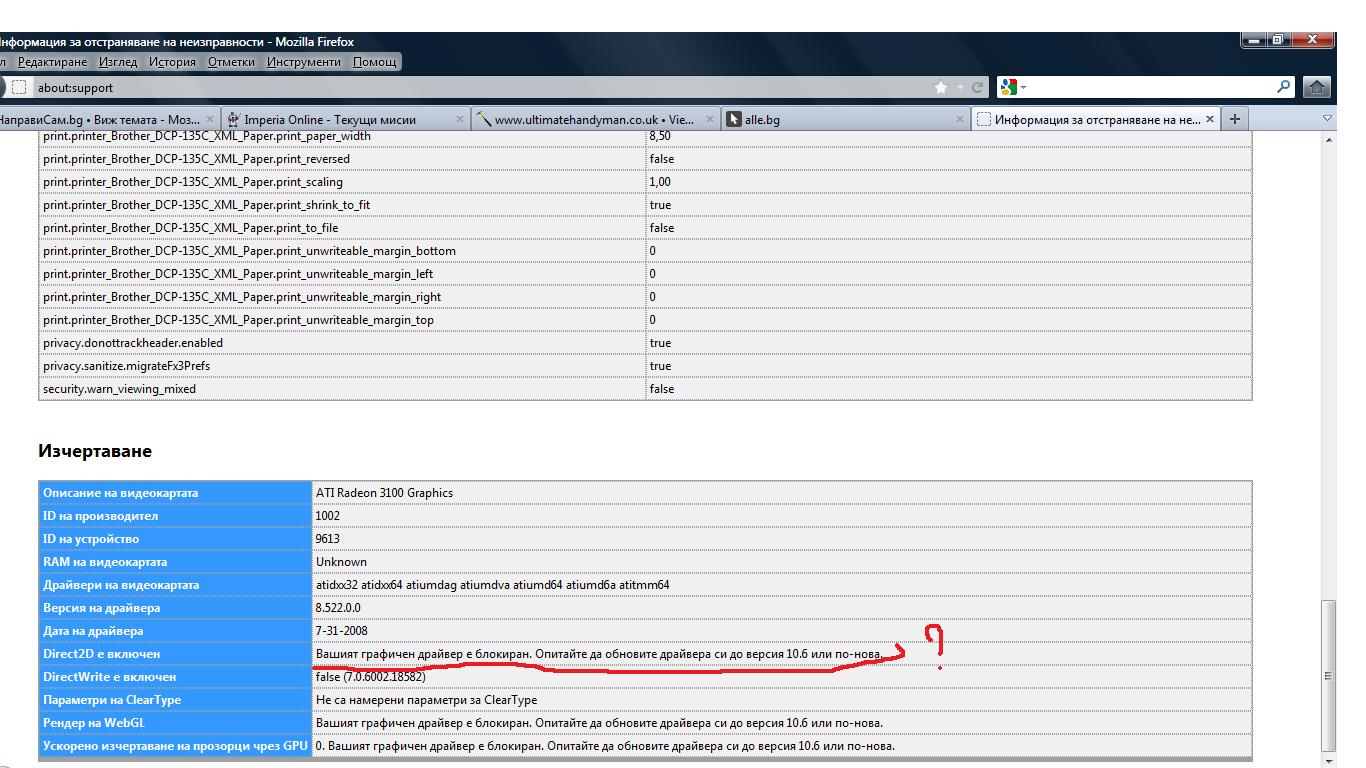This screenshot has width=1366, height=768.
Task: Reload the page with the refresh icon
Action: (977, 88)
